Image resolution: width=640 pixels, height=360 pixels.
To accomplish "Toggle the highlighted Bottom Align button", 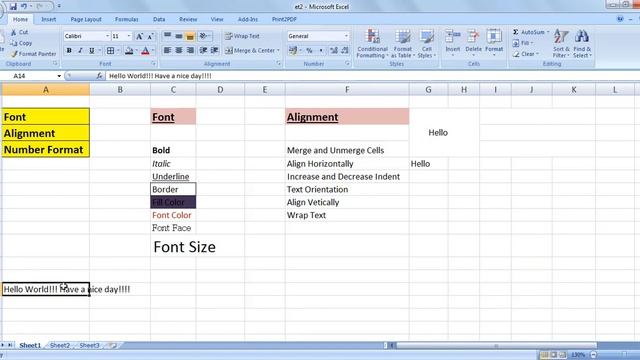I will (x=190, y=36).
